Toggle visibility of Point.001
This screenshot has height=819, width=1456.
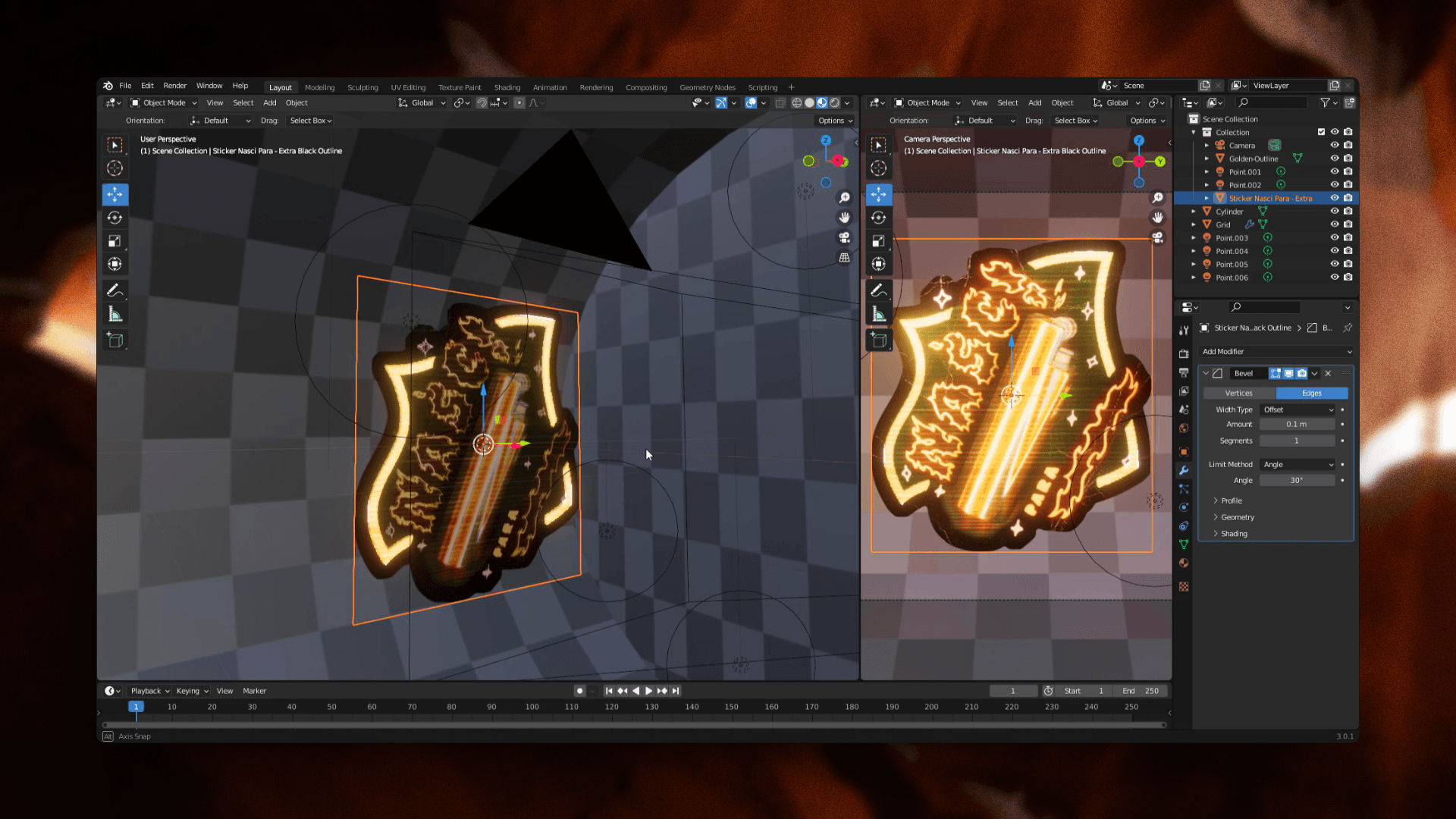pos(1335,172)
